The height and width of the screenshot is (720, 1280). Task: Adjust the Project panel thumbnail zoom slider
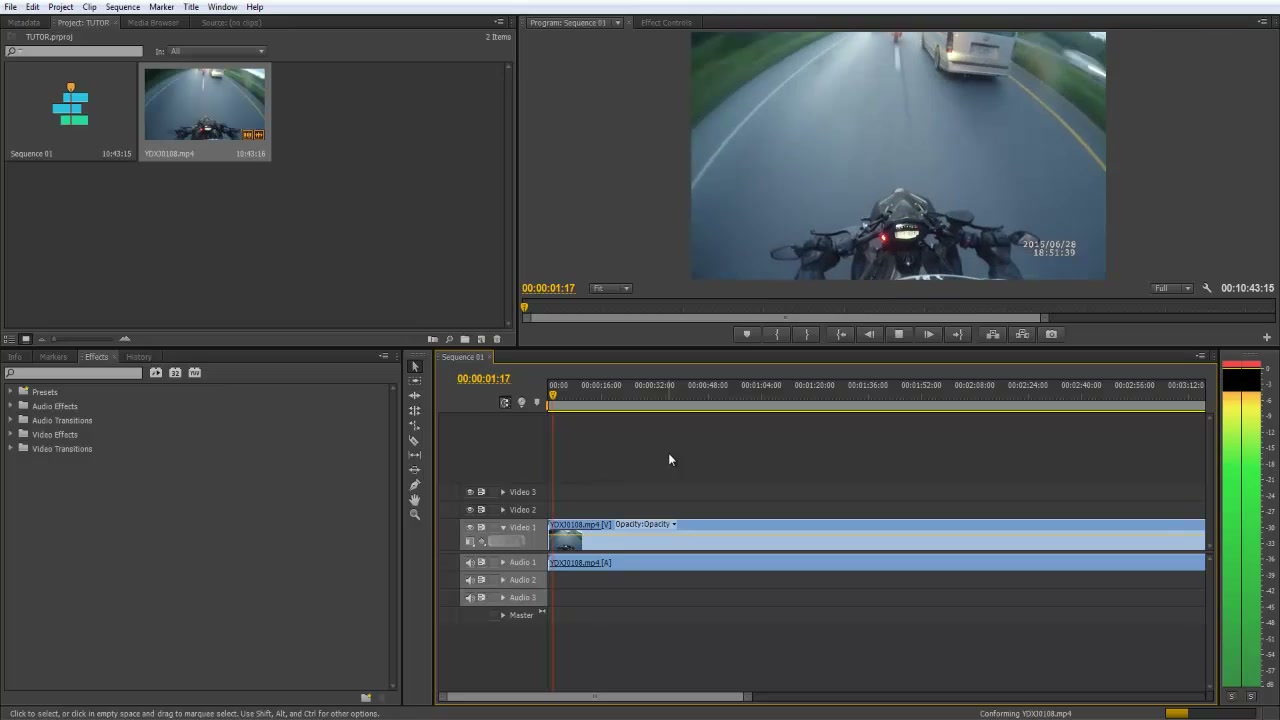point(85,339)
